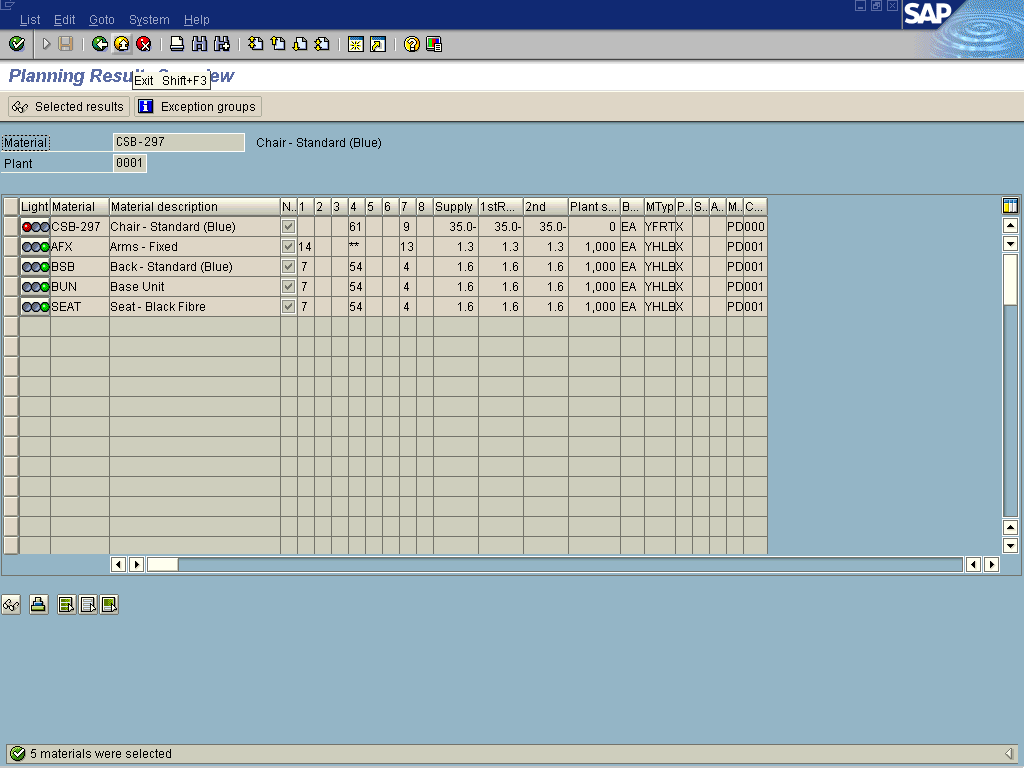
Task: Click the yellow Exit icon
Action: [121, 44]
